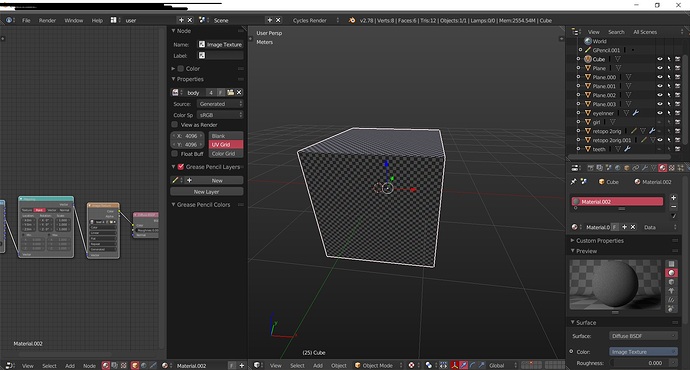Toggle the fake user F button for body image
The height and width of the screenshot is (370, 690).
pos(220,92)
